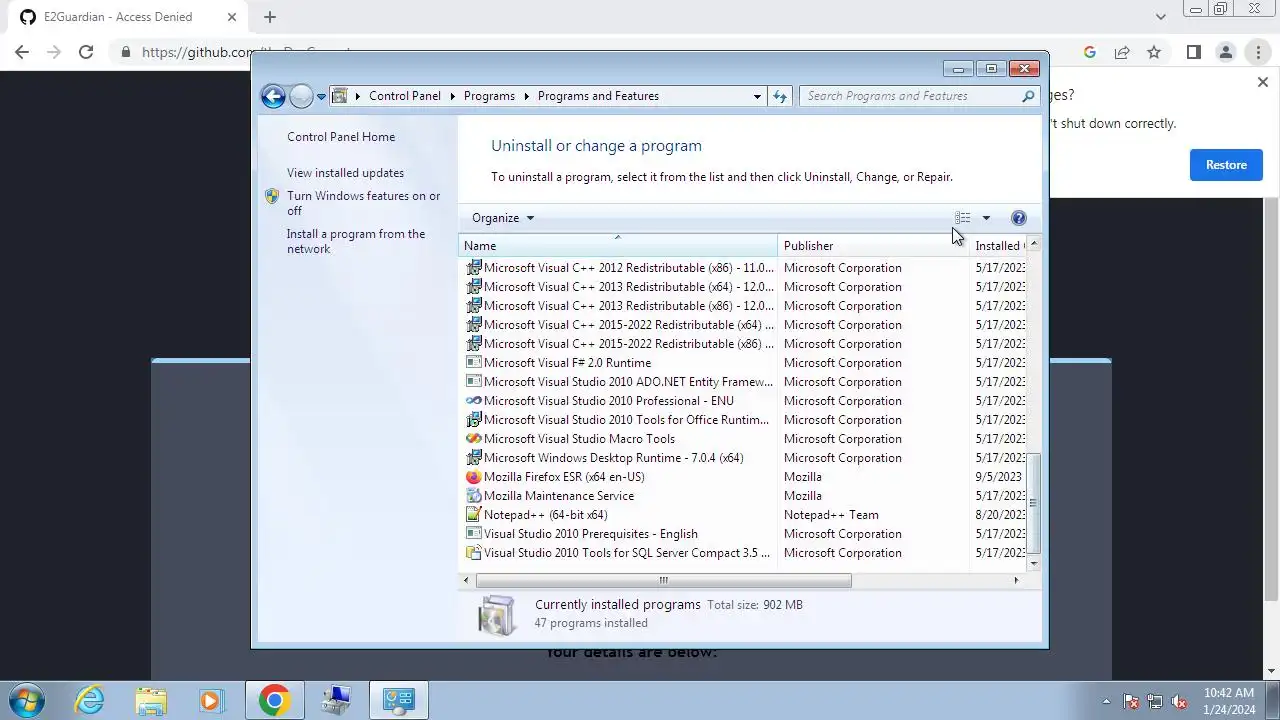Select E2Guardian - Access Denied tab
Image resolution: width=1280 pixels, height=720 pixels.
click(127, 17)
